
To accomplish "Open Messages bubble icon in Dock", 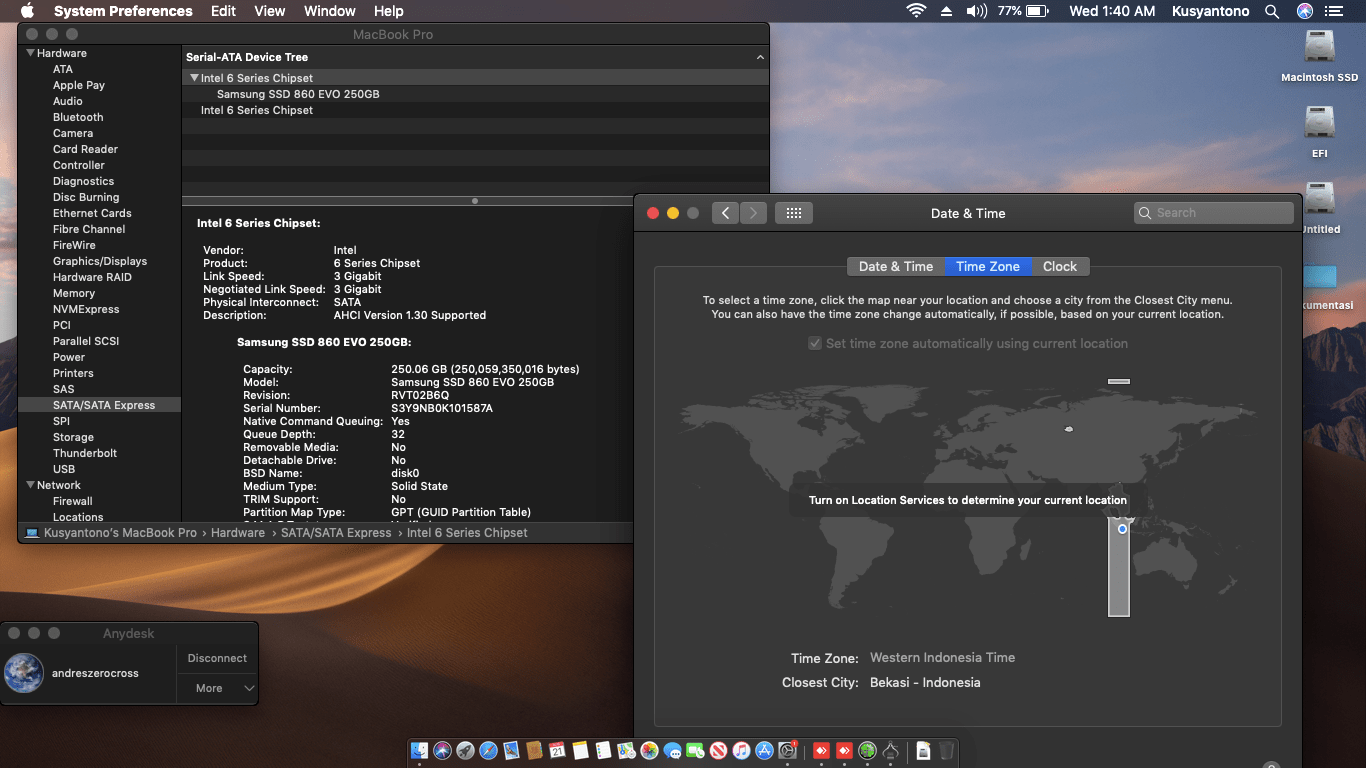I will pos(672,750).
